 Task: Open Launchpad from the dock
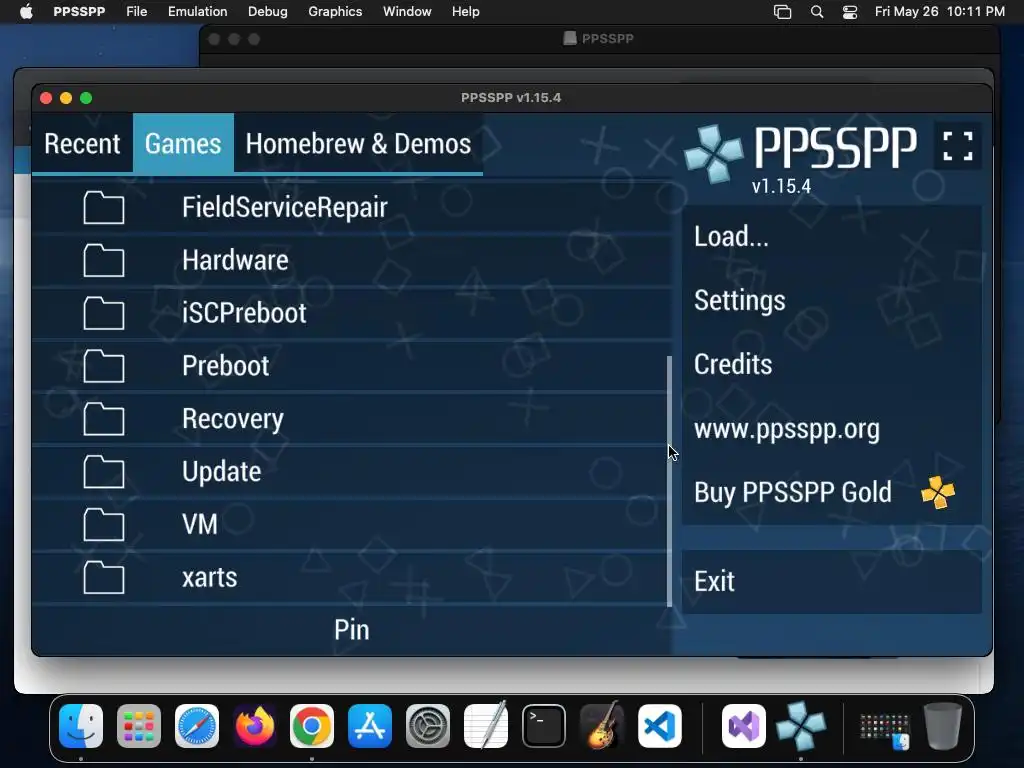coord(139,726)
